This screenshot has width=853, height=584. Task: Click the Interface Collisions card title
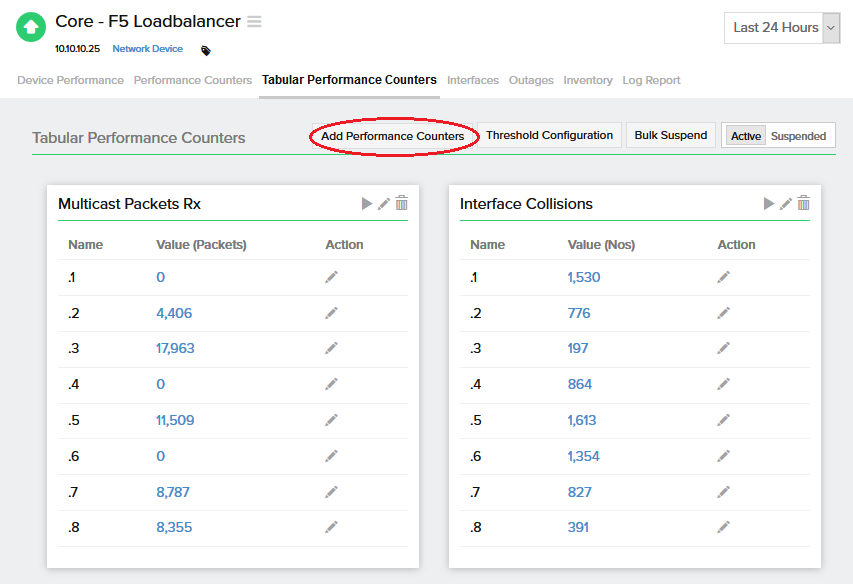526,203
